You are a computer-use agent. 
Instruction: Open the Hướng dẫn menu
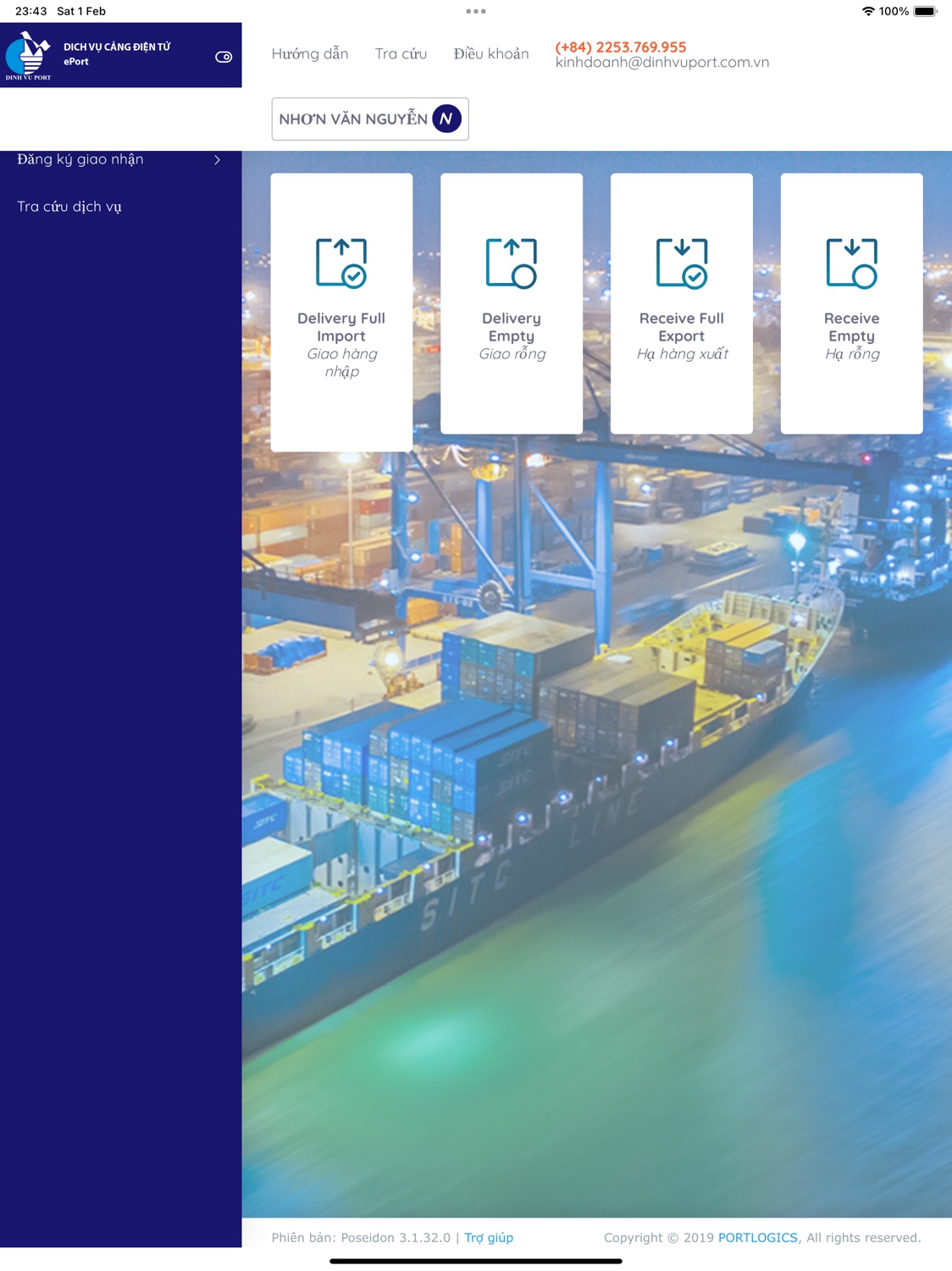point(310,53)
